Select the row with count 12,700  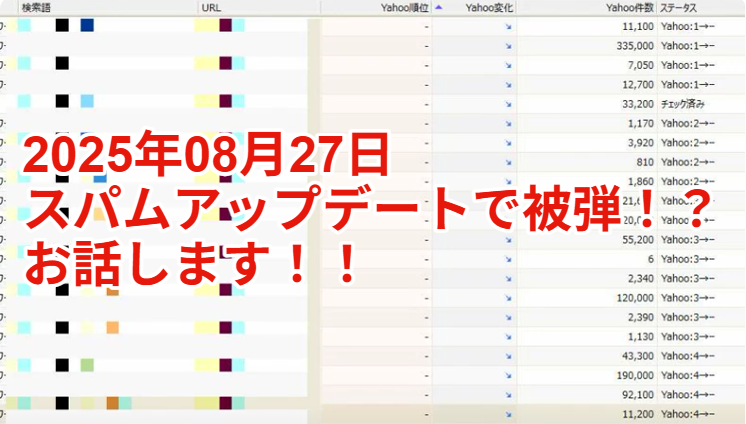pyautogui.click(x=637, y=84)
